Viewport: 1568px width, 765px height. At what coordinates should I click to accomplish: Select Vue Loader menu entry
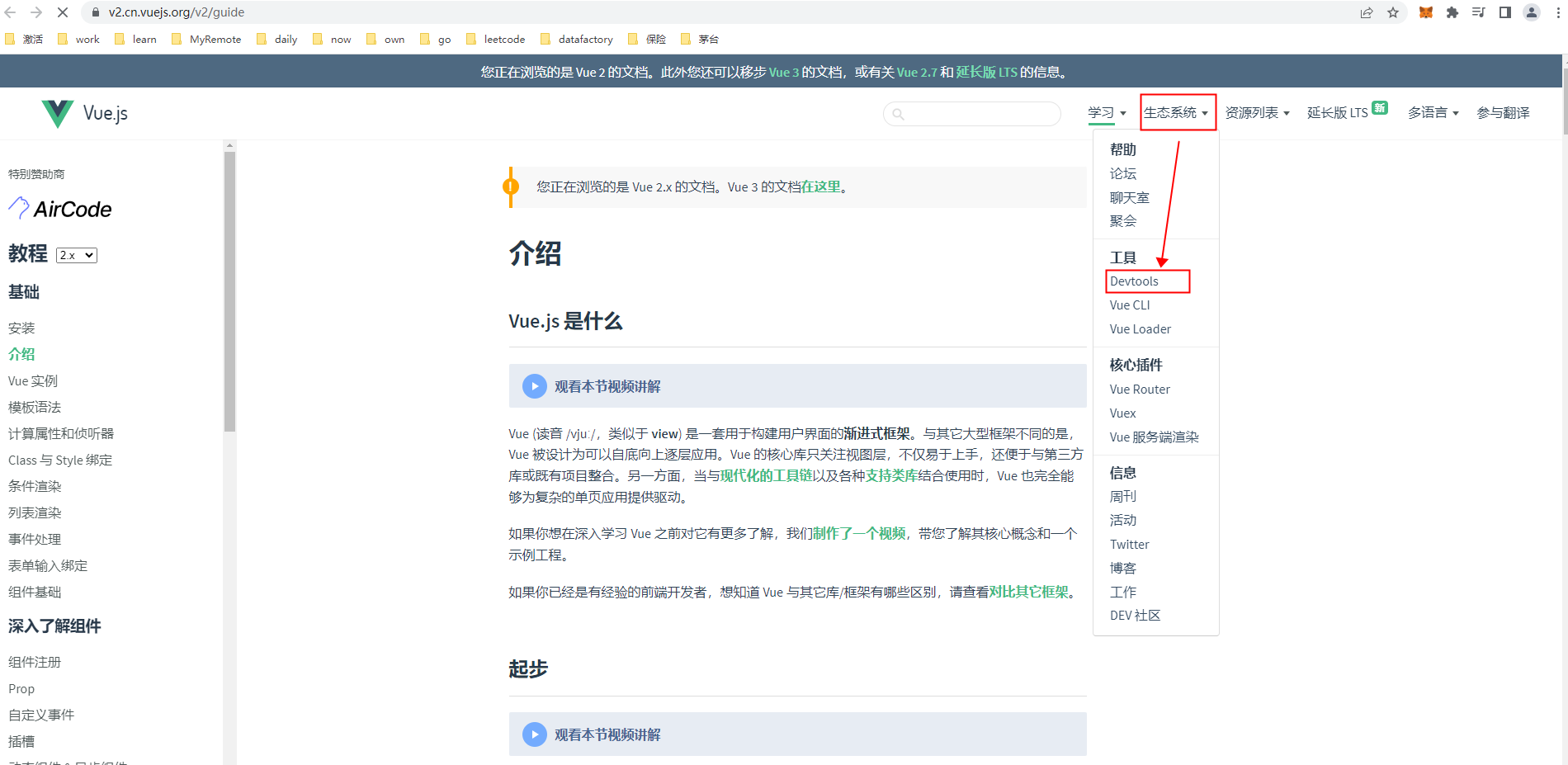1141,329
